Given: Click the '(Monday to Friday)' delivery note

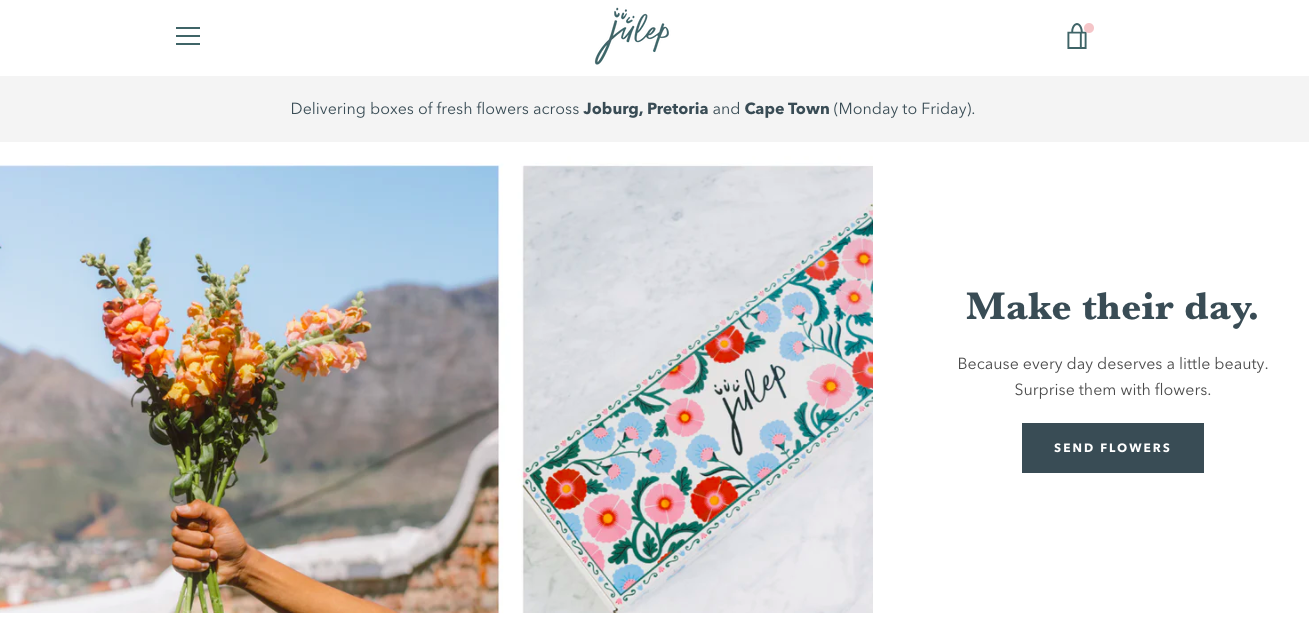Looking at the screenshot, I should point(904,109).
